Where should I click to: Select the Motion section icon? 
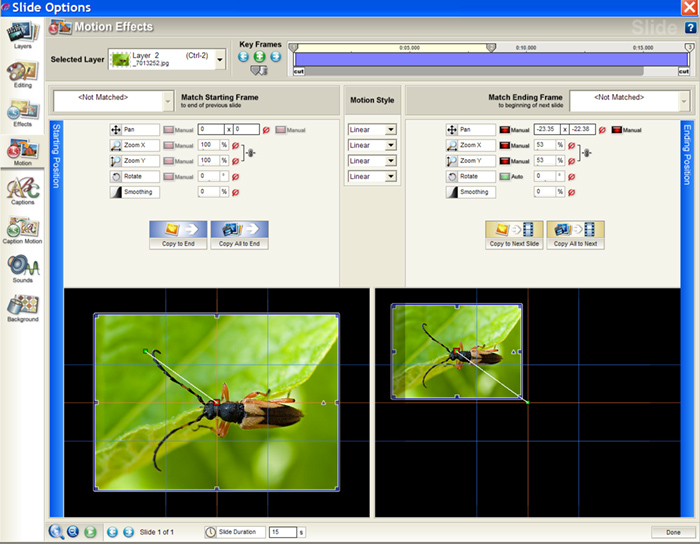[22, 152]
